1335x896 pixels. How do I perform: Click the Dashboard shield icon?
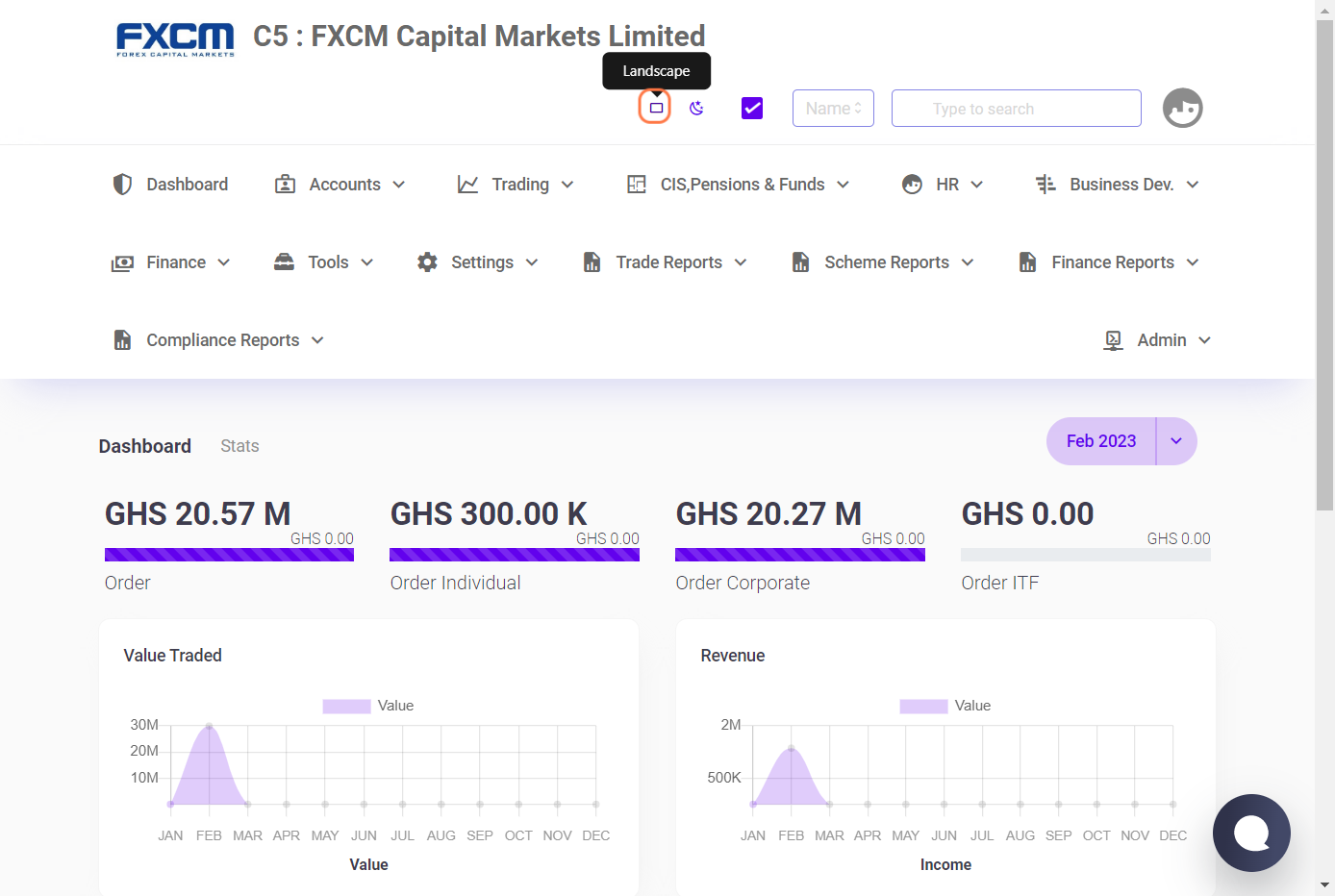122,184
